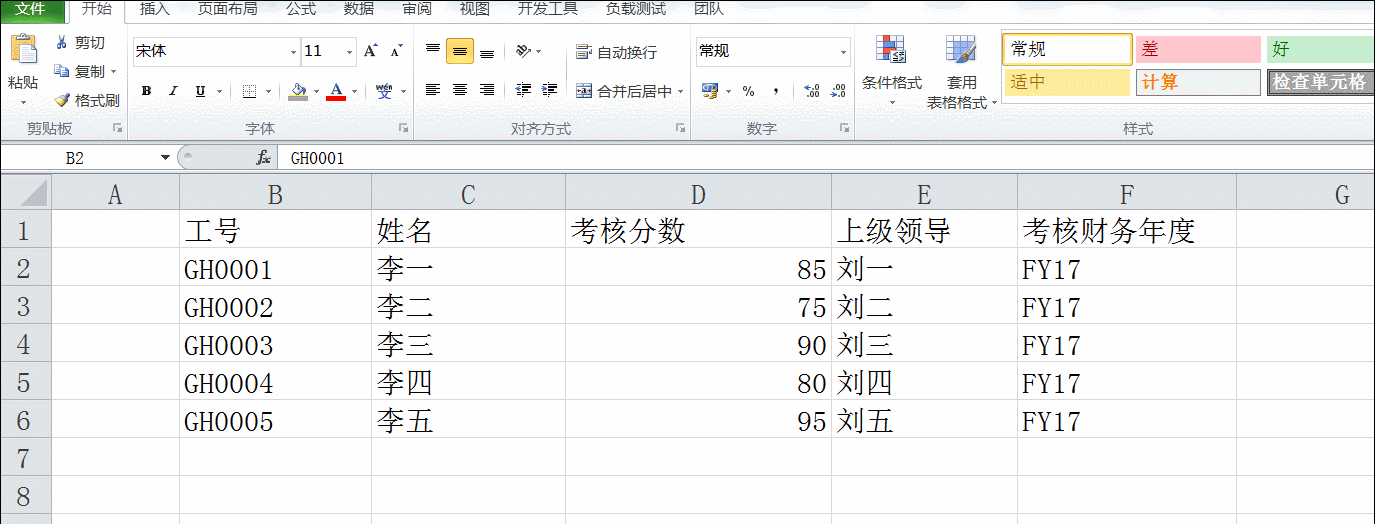Expand the underline style dropdown arrow
The height and width of the screenshot is (524, 1375).
tap(219, 91)
